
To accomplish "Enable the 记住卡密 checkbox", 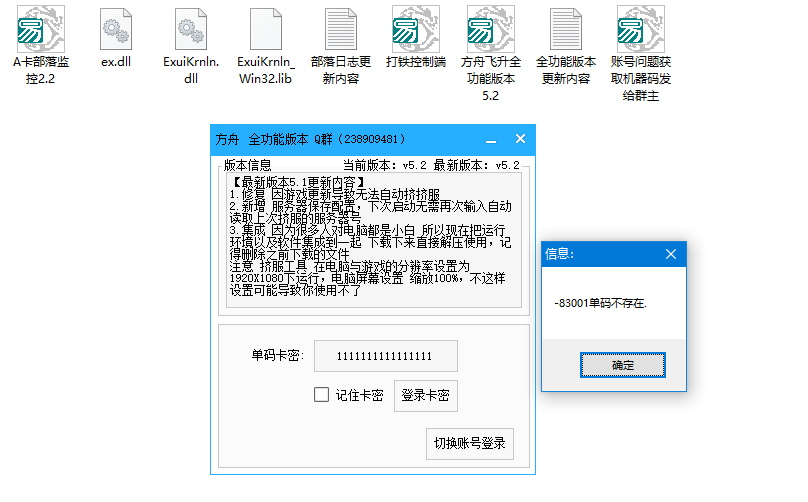I will 321,395.
